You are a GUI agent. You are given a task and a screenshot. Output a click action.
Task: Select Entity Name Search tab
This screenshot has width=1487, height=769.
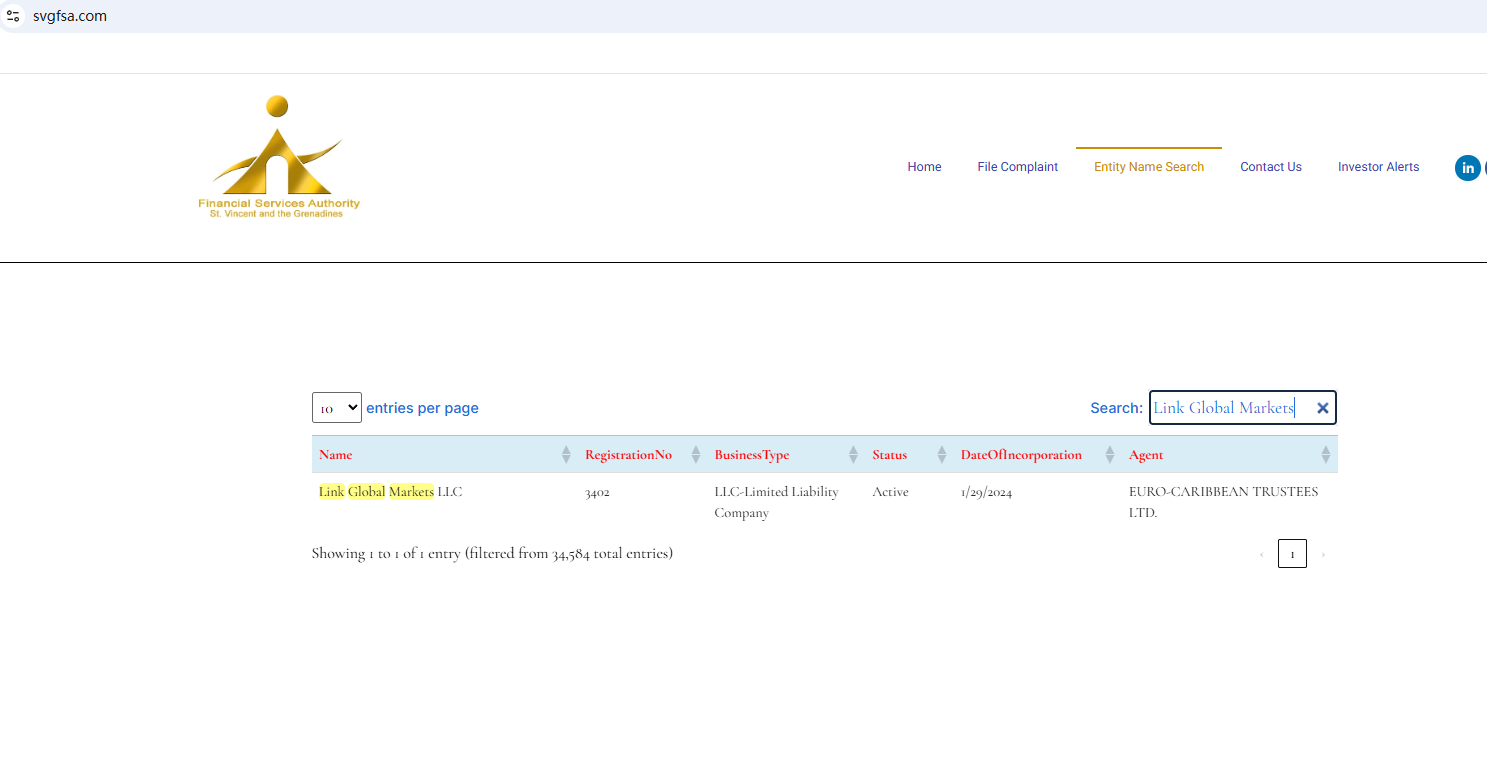pos(1148,167)
